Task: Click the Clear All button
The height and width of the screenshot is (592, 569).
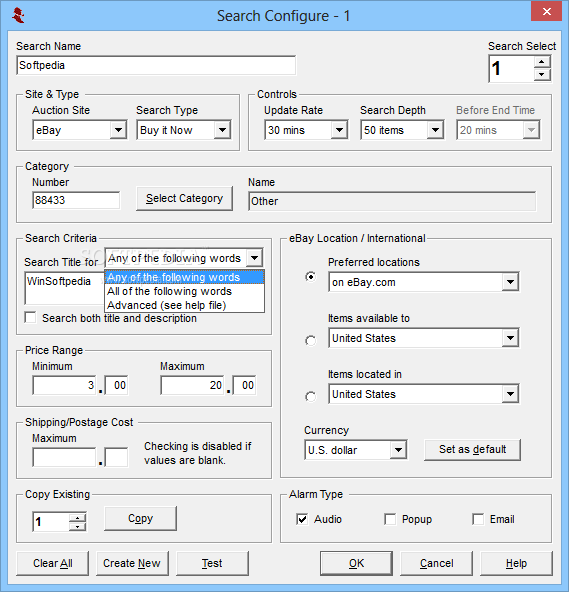Action: pyautogui.click(x=52, y=563)
